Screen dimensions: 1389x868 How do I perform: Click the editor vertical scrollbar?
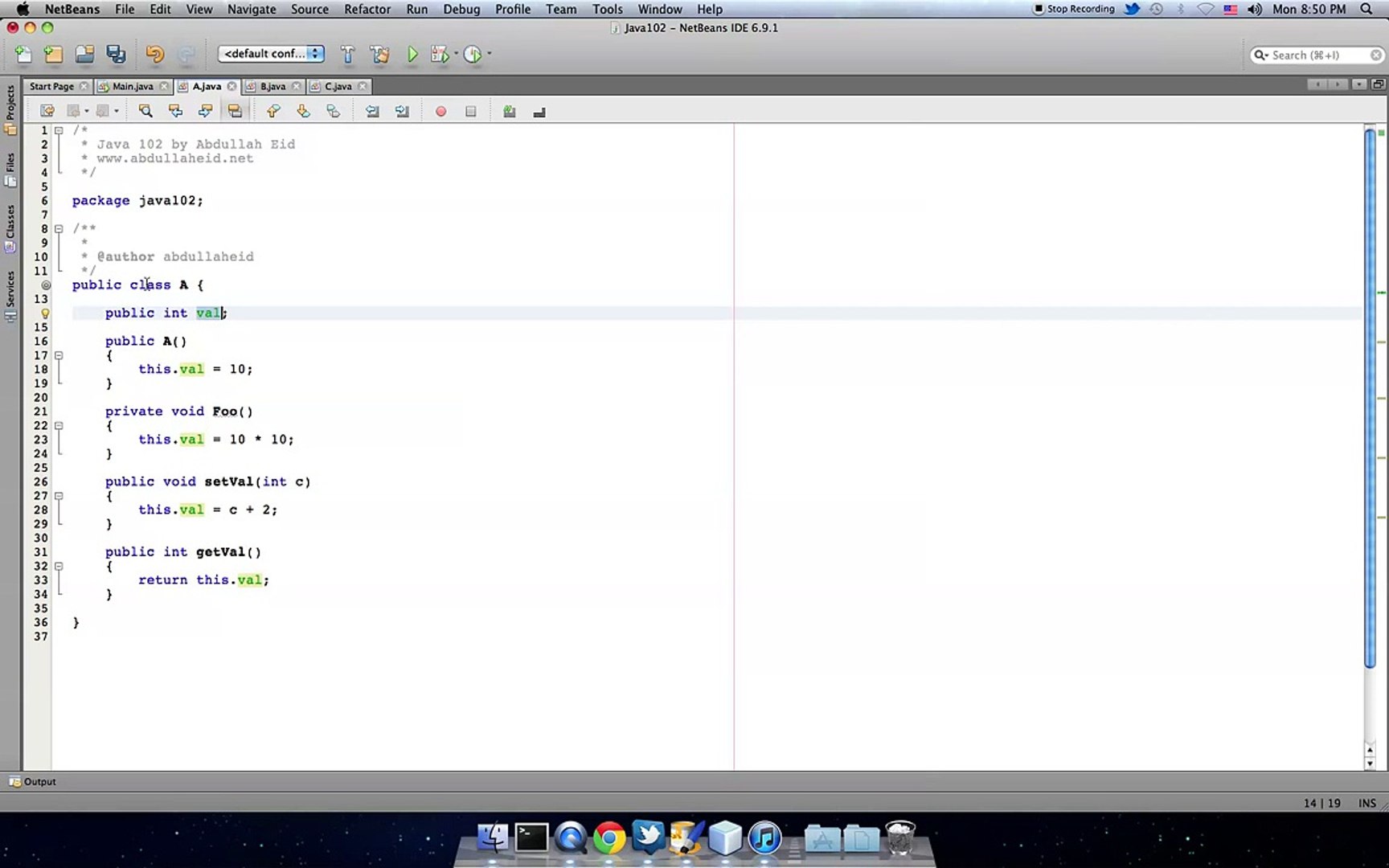click(x=1370, y=397)
